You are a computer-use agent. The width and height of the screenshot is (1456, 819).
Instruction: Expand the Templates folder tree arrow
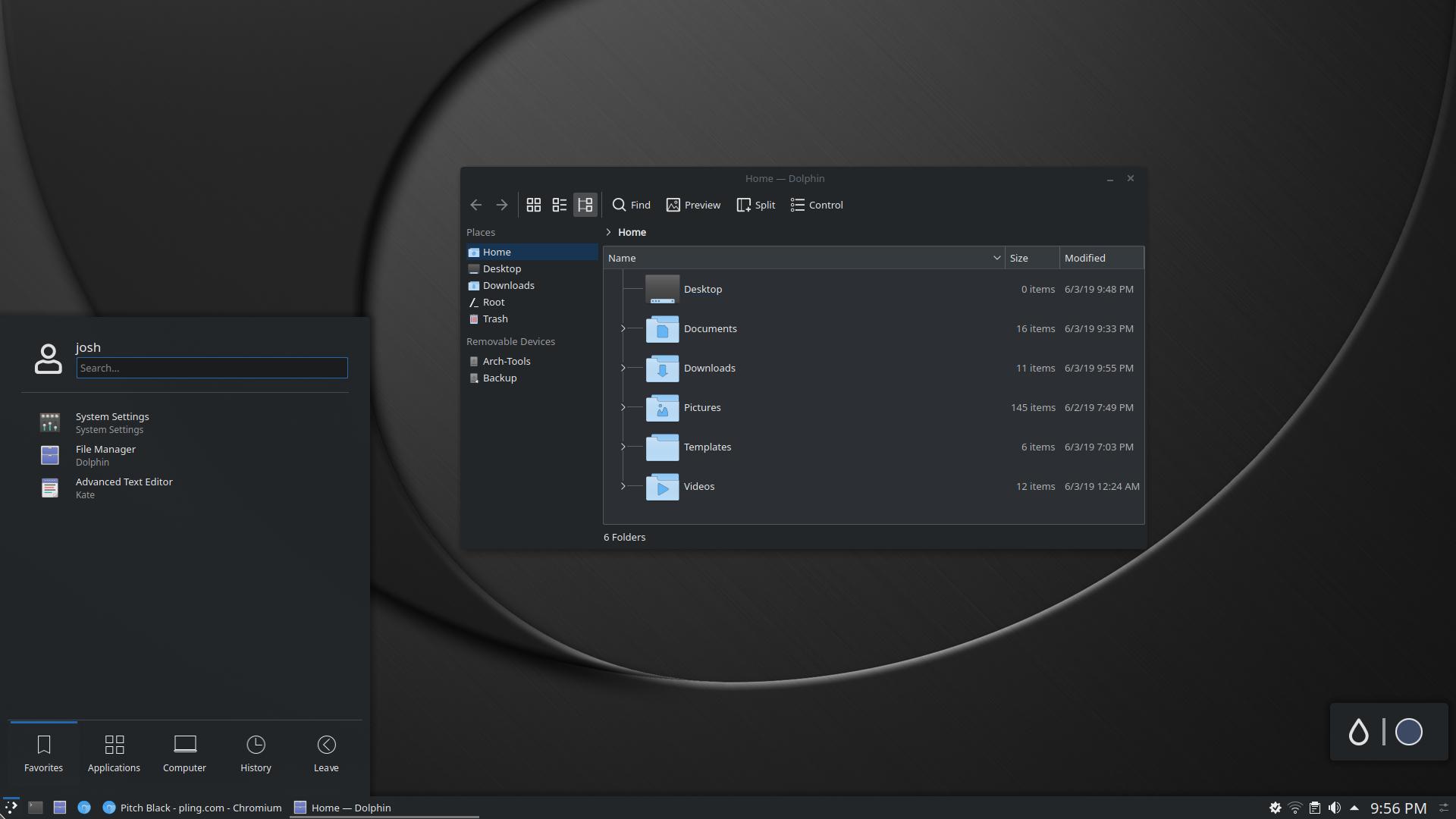(x=623, y=447)
